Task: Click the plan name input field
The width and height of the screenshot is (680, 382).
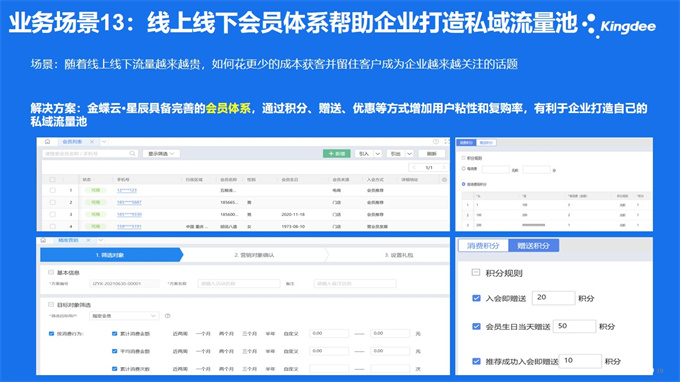Action: pyautogui.click(x=239, y=284)
